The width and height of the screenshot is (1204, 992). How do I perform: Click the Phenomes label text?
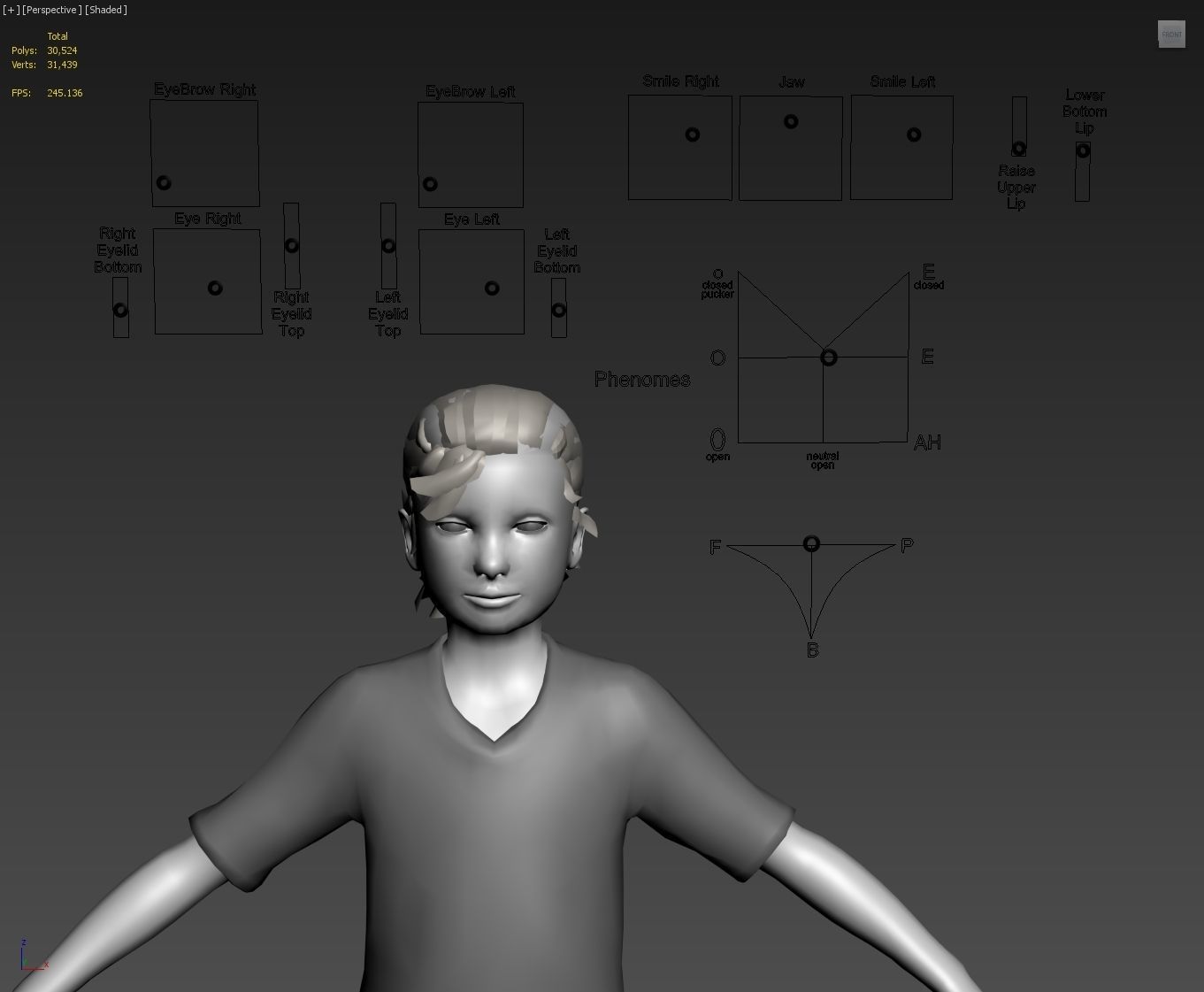pyautogui.click(x=642, y=380)
